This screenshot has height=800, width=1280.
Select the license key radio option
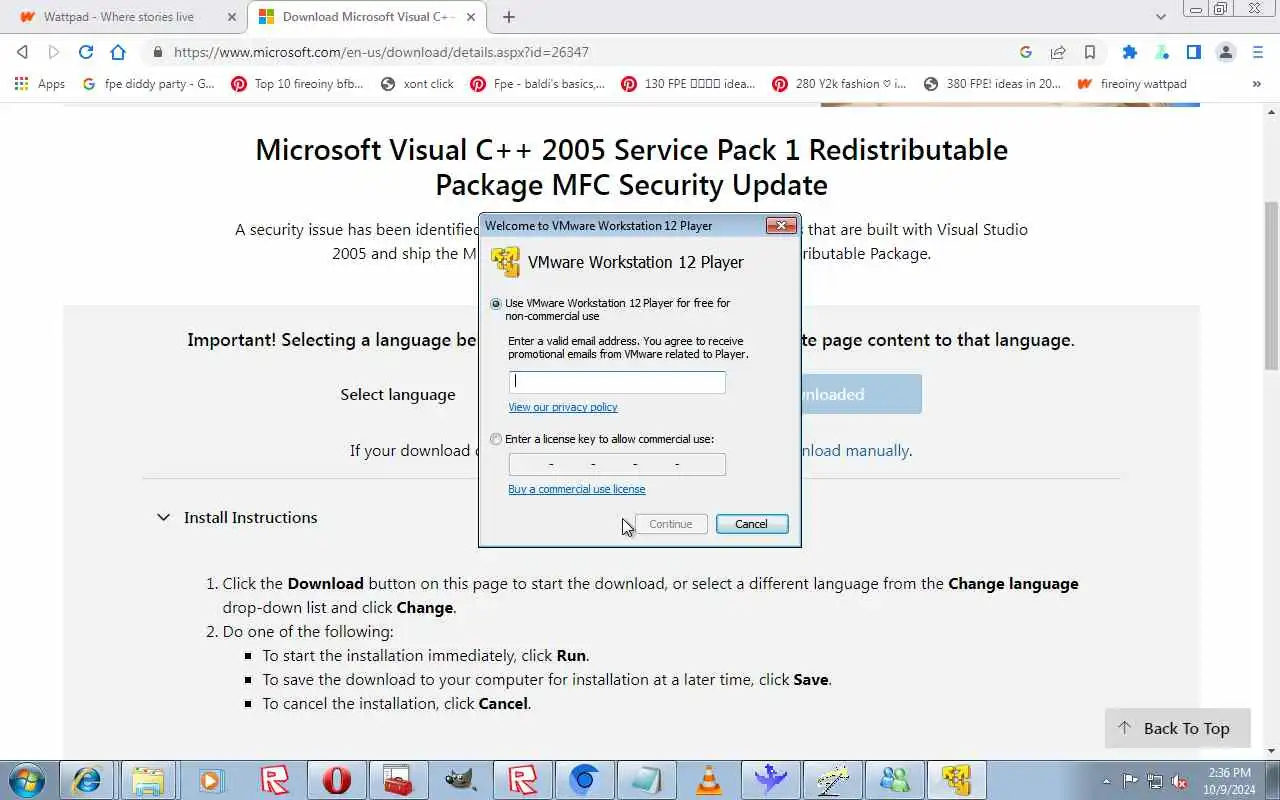(x=496, y=439)
